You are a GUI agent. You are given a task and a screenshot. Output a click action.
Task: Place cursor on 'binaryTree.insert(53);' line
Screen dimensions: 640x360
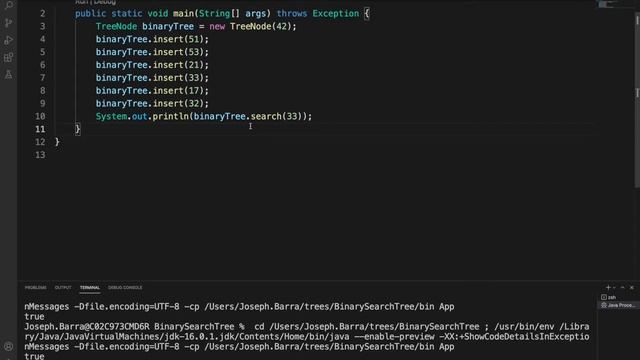[x=152, y=52]
